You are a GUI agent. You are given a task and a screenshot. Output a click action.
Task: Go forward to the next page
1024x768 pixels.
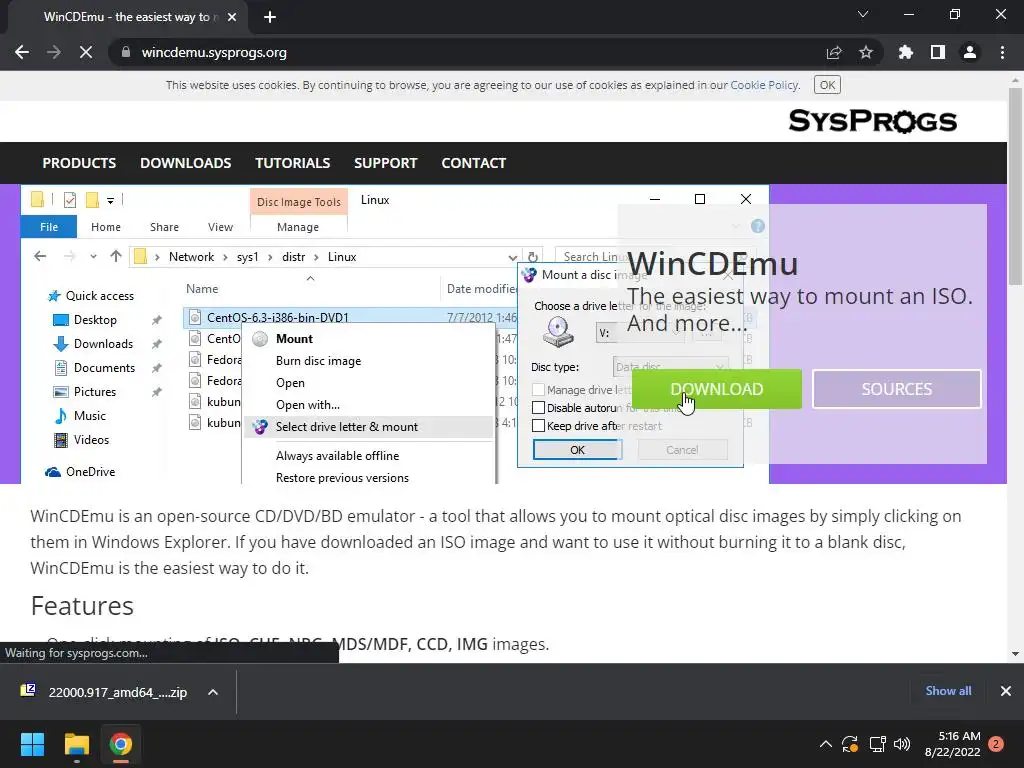coord(54,52)
